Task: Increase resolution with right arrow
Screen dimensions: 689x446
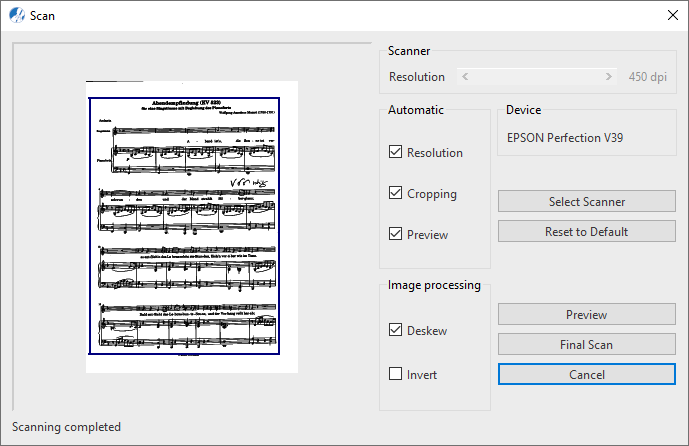Action: click(x=609, y=77)
